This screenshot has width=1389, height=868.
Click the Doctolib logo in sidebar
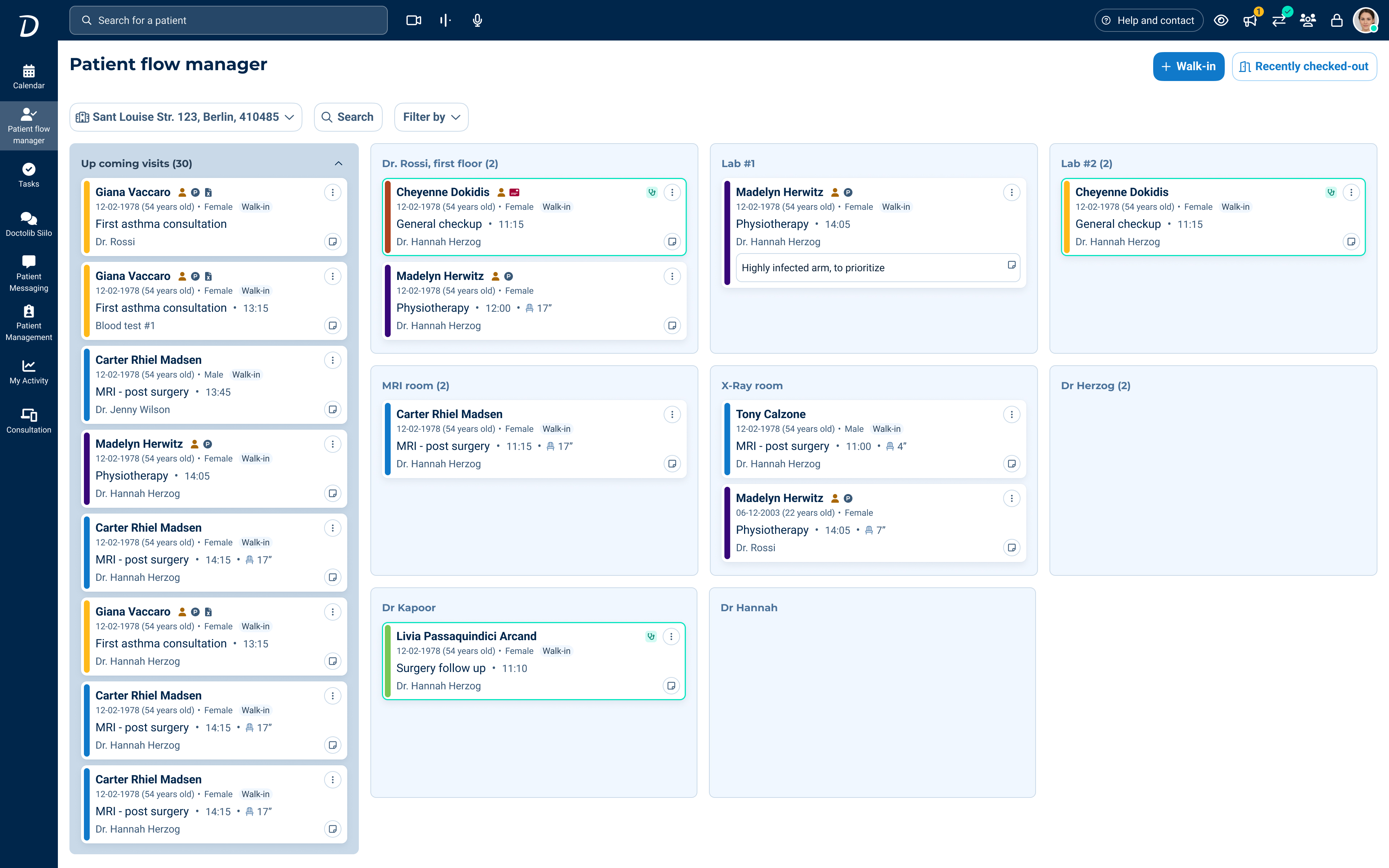click(x=29, y=25)
